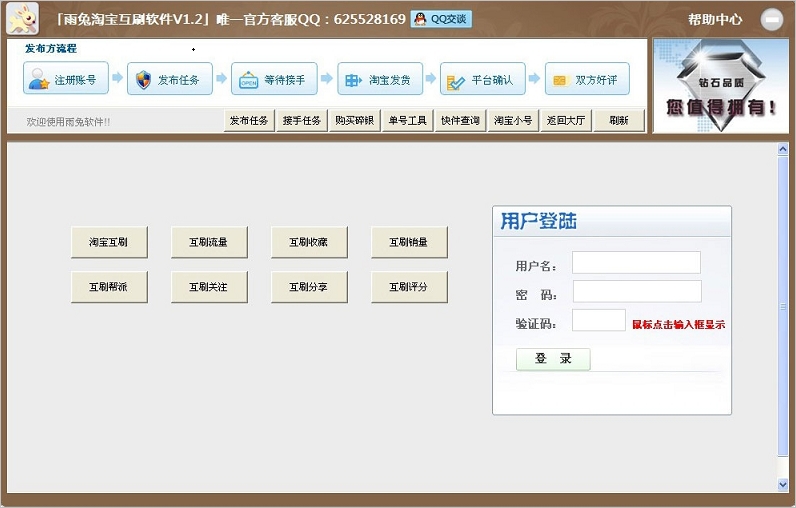
Task: Click 发布任务 shield flow step
Action: tap(170, 79)
